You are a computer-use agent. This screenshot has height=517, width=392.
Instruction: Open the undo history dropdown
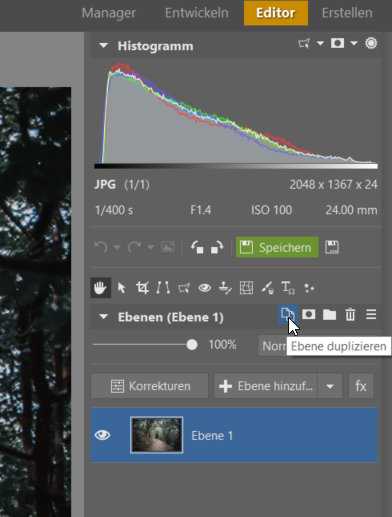point(117,247)
